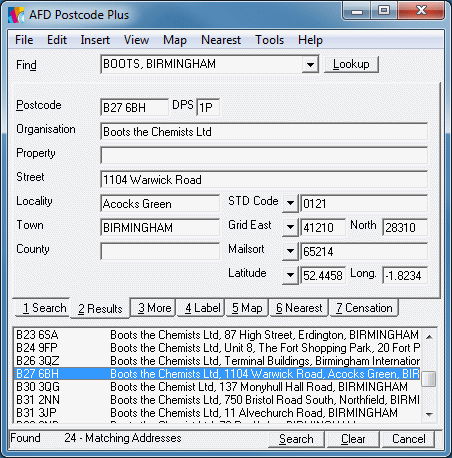Click the Grid East value 41210
This screenshot has width=452, height=458.
click(323, 228)
